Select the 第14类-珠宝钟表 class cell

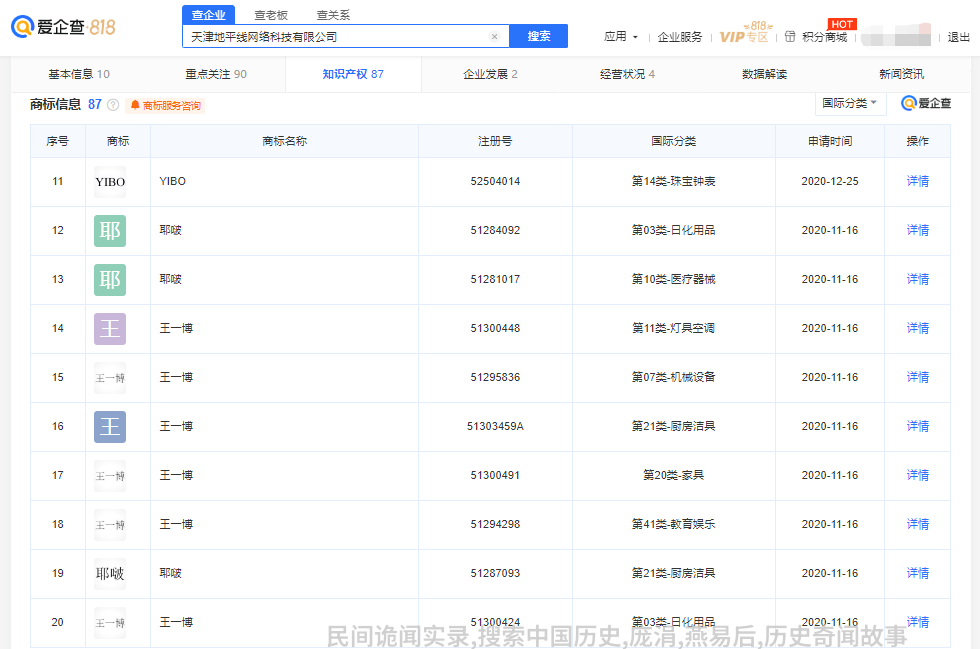pyautogui.click(x=674, y=181)
